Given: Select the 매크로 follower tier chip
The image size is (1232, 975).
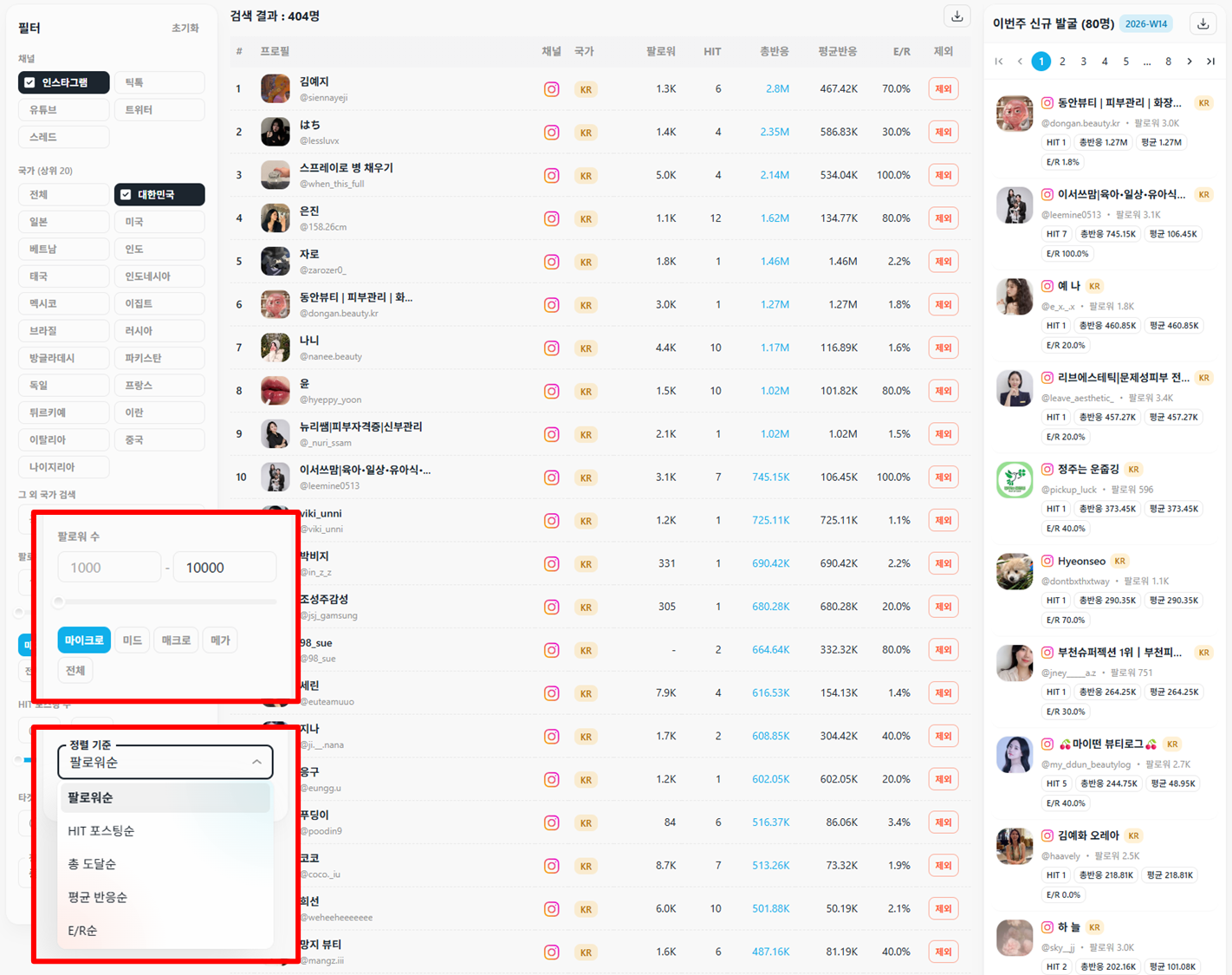Looking at the screenshot, I should point(176,640).
